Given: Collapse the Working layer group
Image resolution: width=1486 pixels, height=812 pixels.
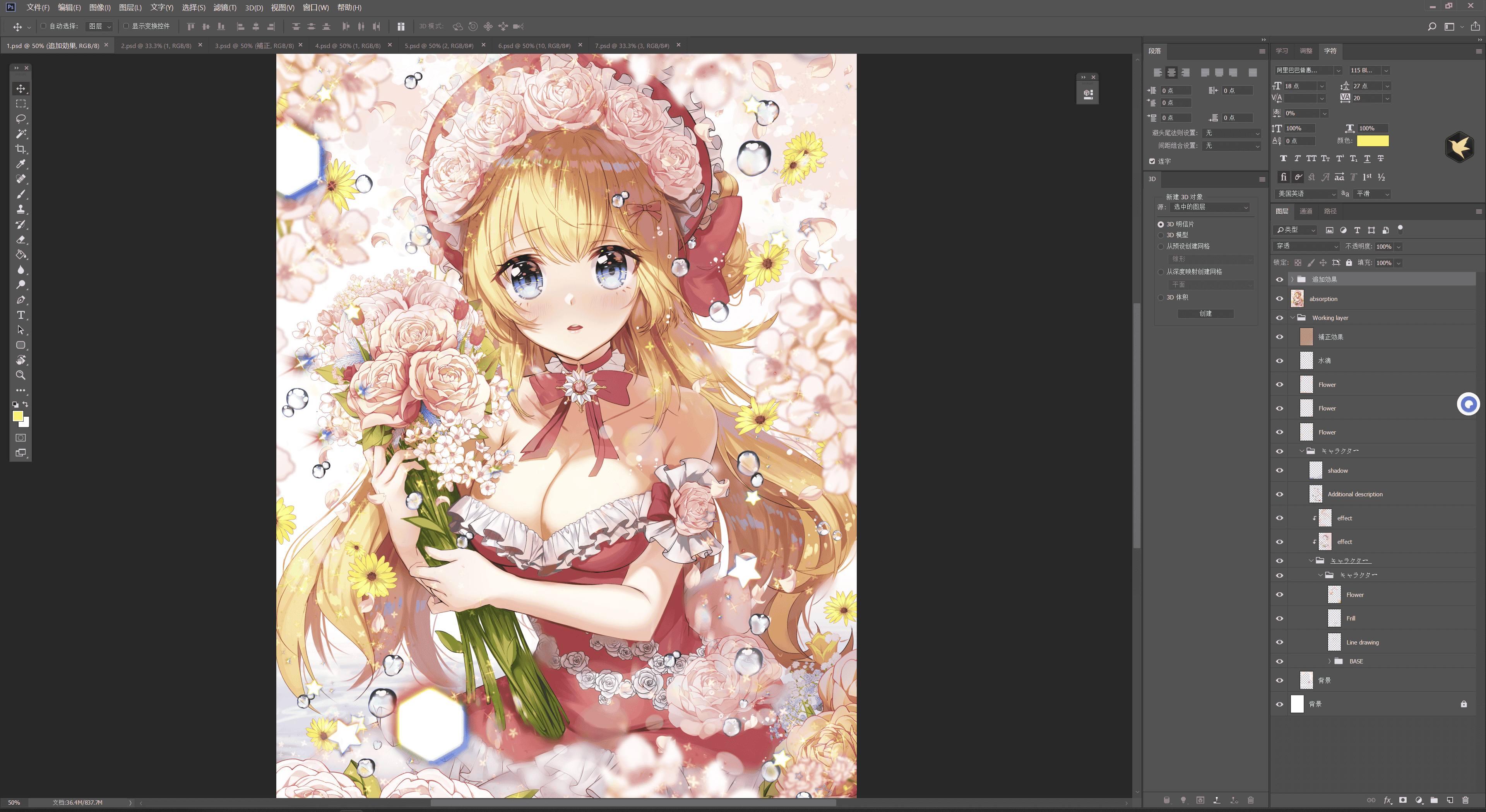Looking at the screenshot, I should click(1292, 318).
